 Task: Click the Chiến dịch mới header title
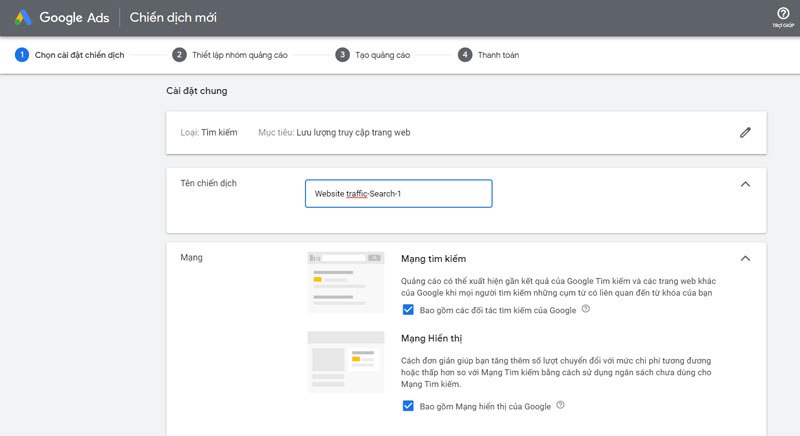pyautogui.click(x=172, y=18)
